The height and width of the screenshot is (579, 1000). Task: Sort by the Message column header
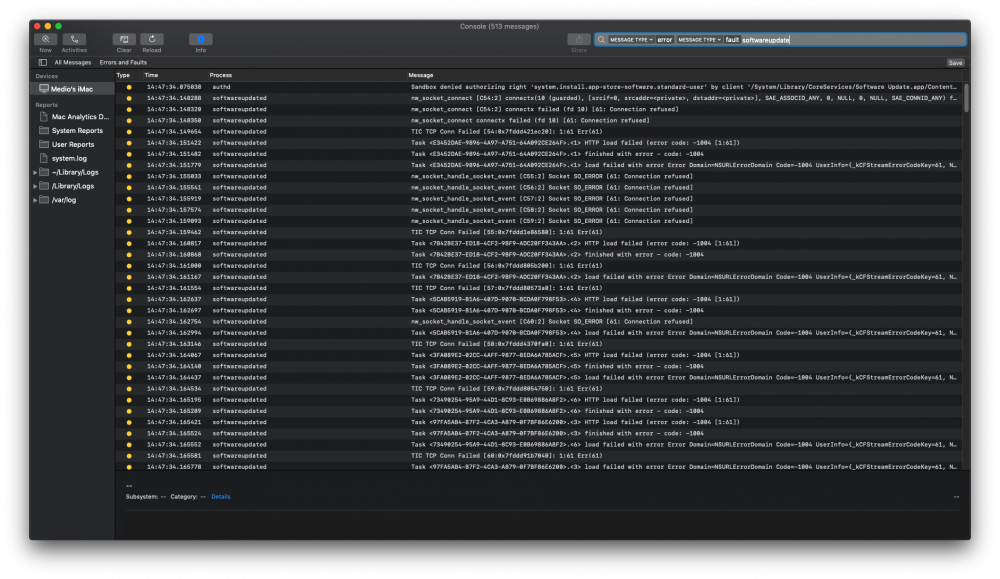pos(420,75)
